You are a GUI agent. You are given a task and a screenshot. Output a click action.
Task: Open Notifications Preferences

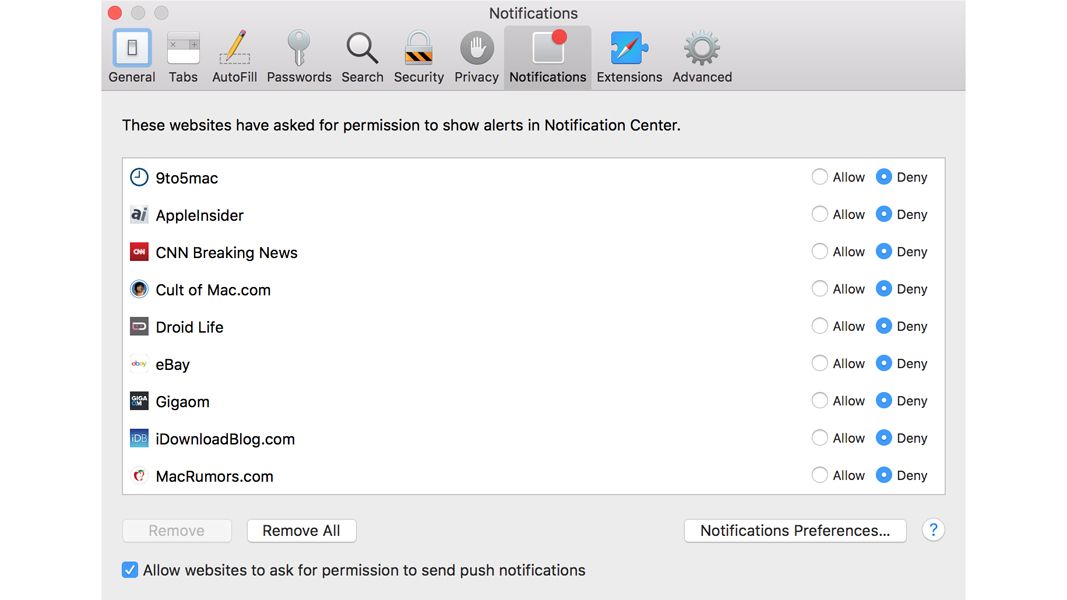pos(795,530)
